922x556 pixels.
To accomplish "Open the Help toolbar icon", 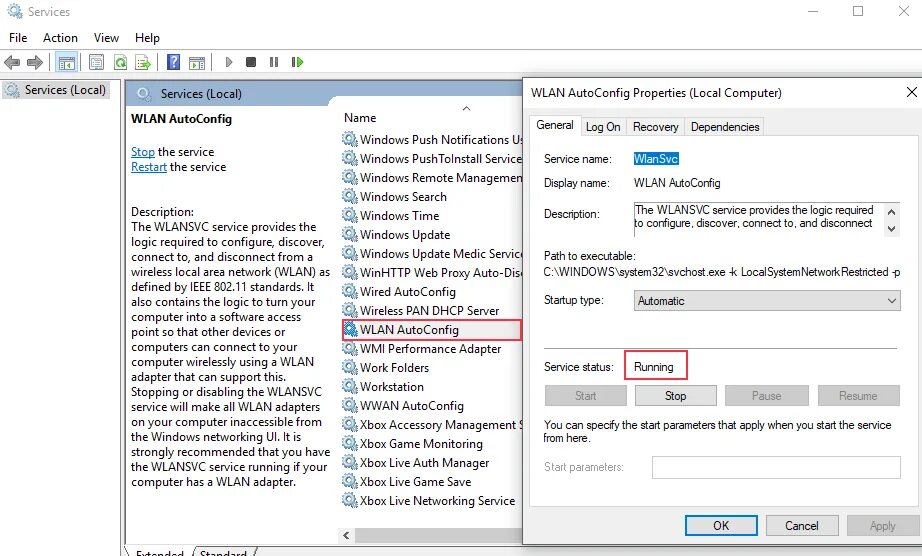I will [x=173, y=62].
